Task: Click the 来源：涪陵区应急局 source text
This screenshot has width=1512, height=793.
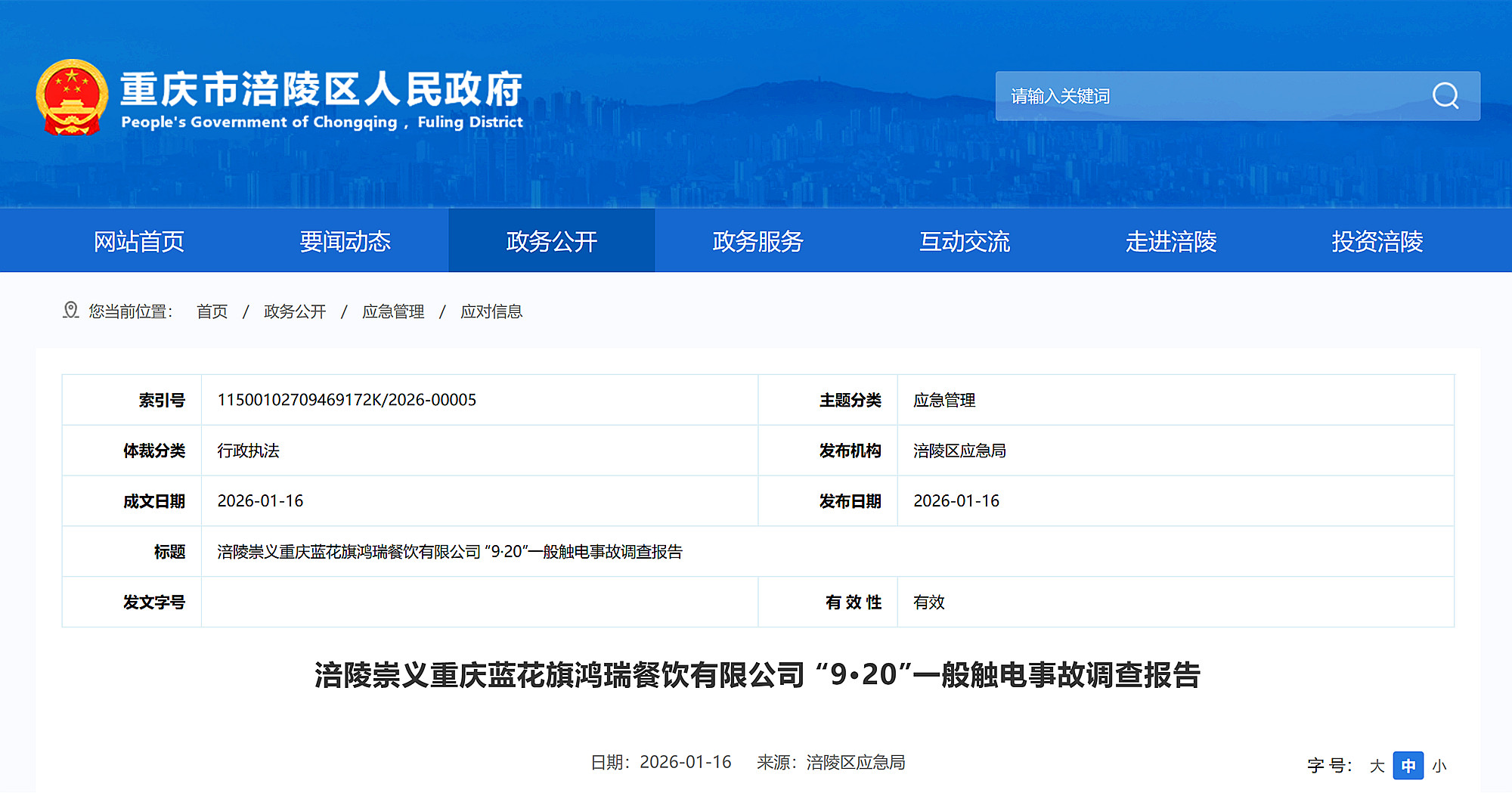Action: pos(831,762)
